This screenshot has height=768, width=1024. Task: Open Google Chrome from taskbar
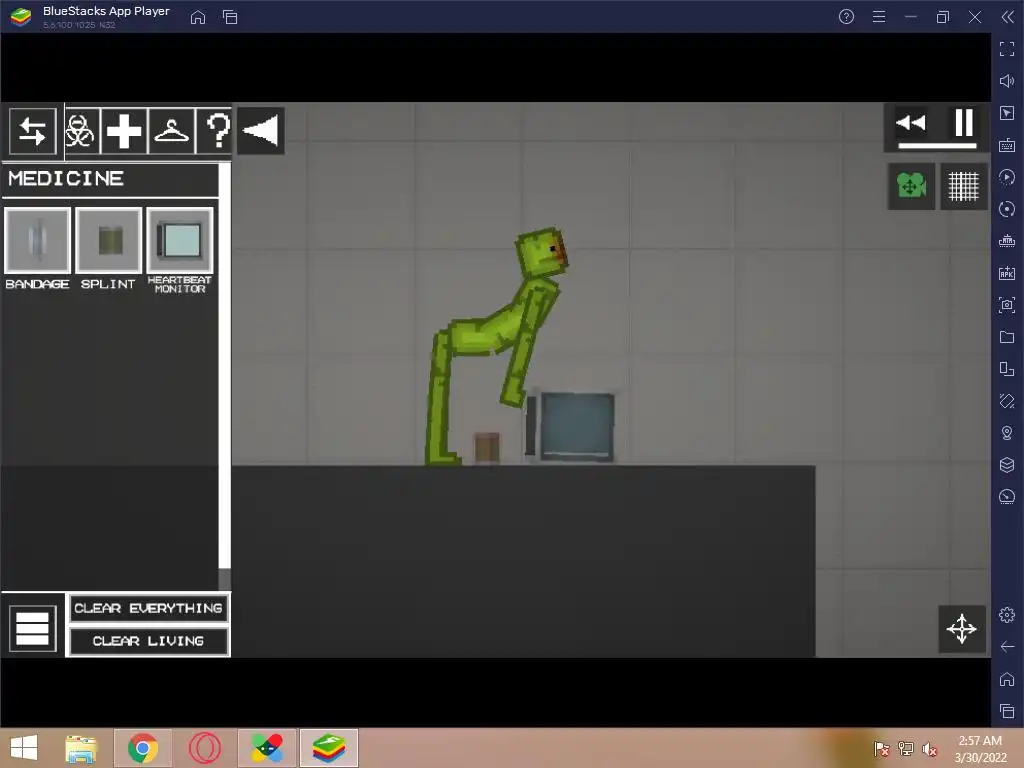click(143, 748)
